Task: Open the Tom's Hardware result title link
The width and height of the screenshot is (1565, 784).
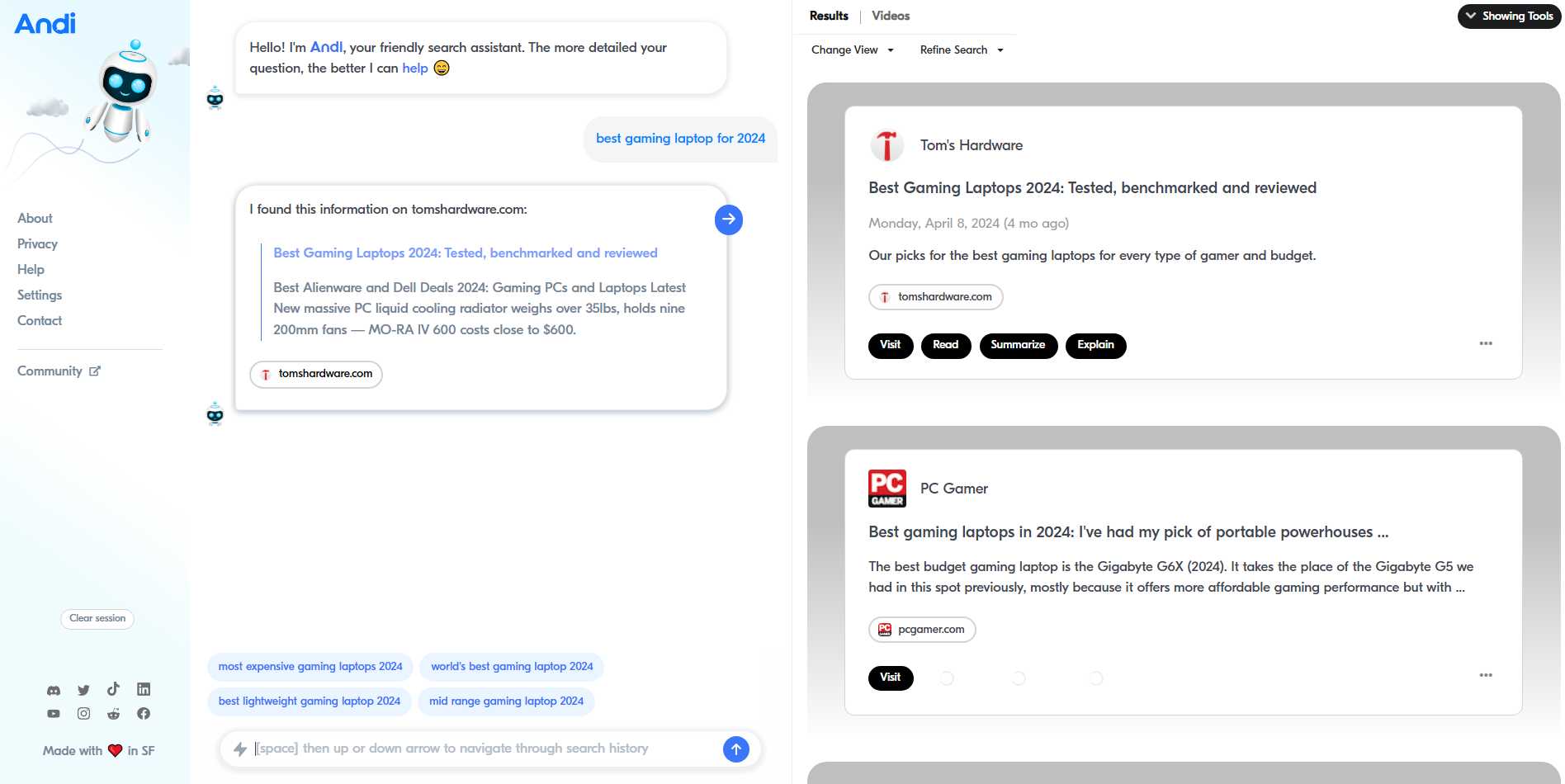Action: click(1092, 188)
